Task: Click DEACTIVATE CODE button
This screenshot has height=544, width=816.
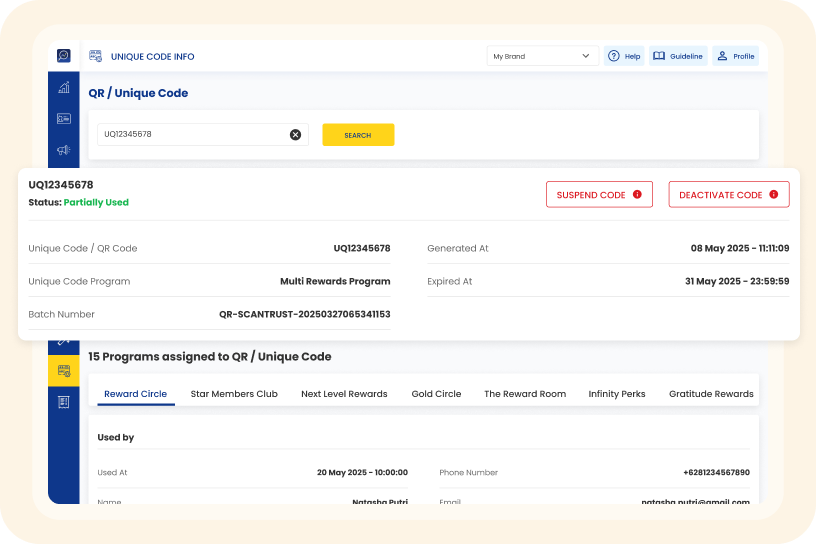Action: click(x=729, y=194)
